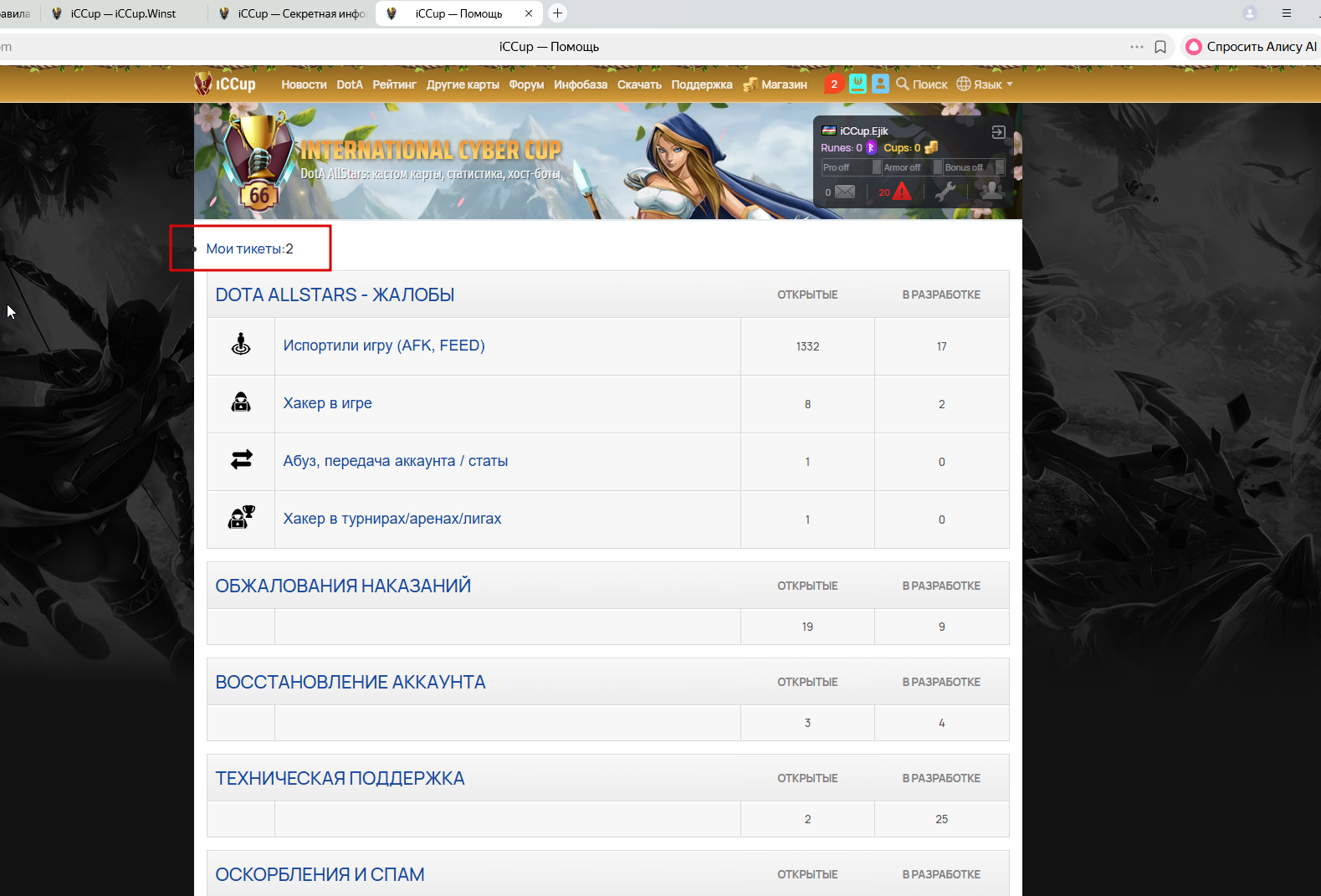Click the iCCup logo in the navbar
1321x896 pixels.
(225, 84)
